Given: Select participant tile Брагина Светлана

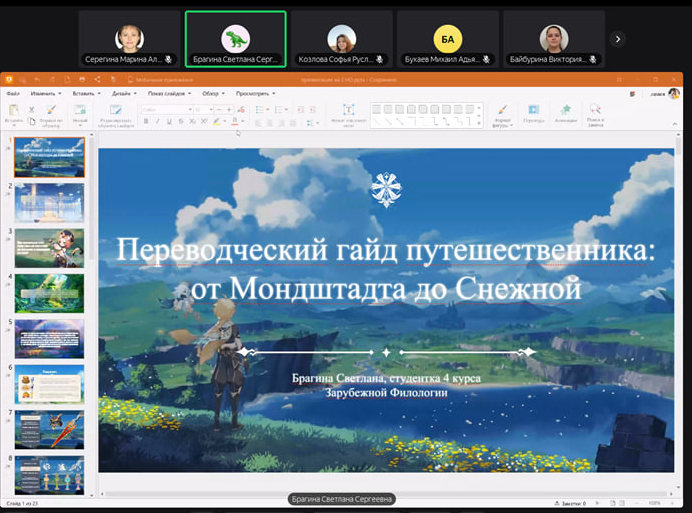Looking at the screenshot, I should pyautogui.click(x=236, y=39).
